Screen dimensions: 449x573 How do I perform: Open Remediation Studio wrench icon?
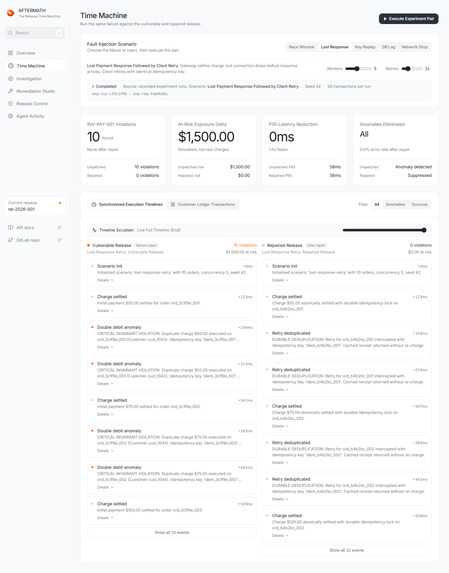[11, 91]
